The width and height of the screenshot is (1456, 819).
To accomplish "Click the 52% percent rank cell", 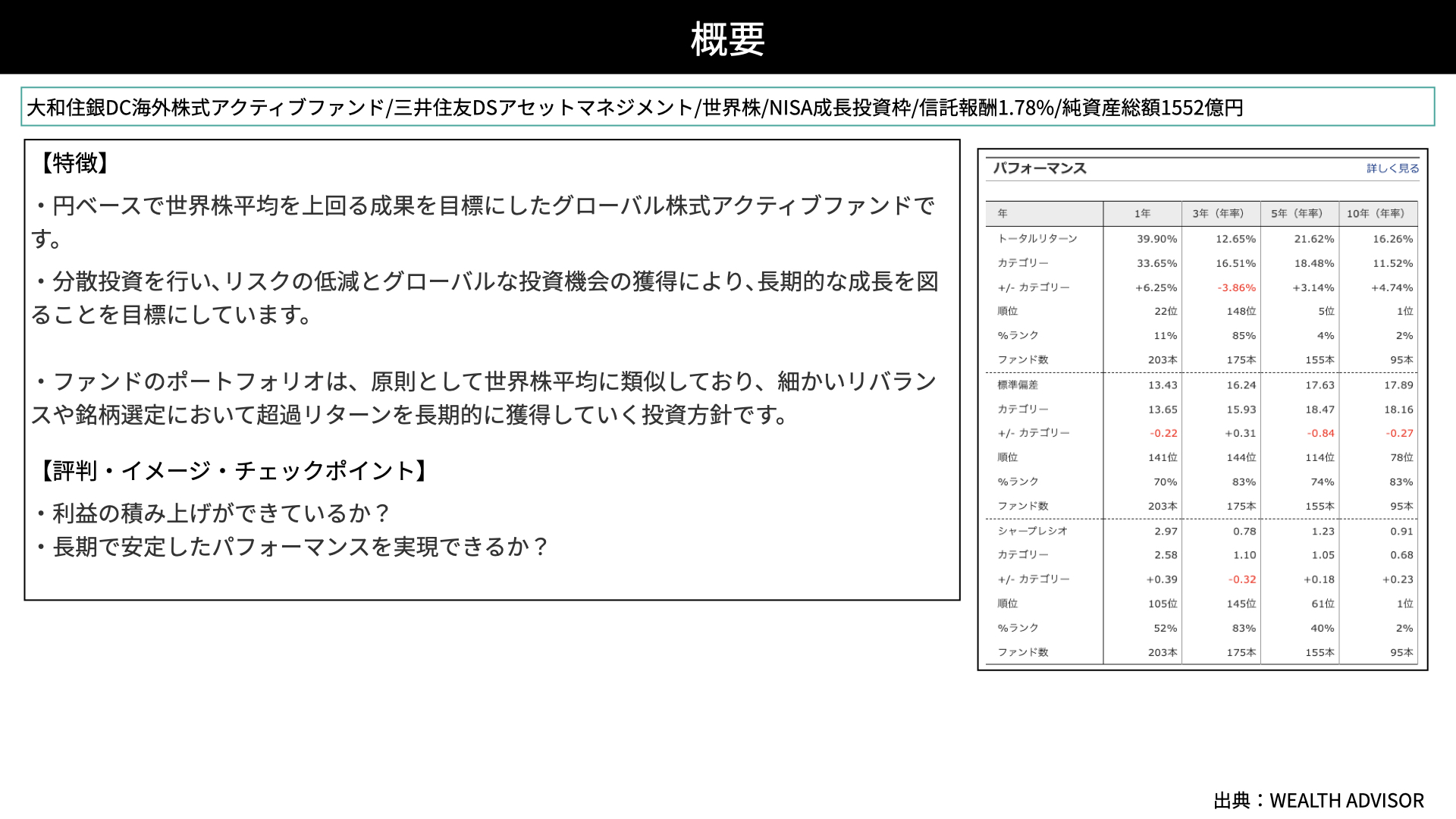I will click(1166, 629).
